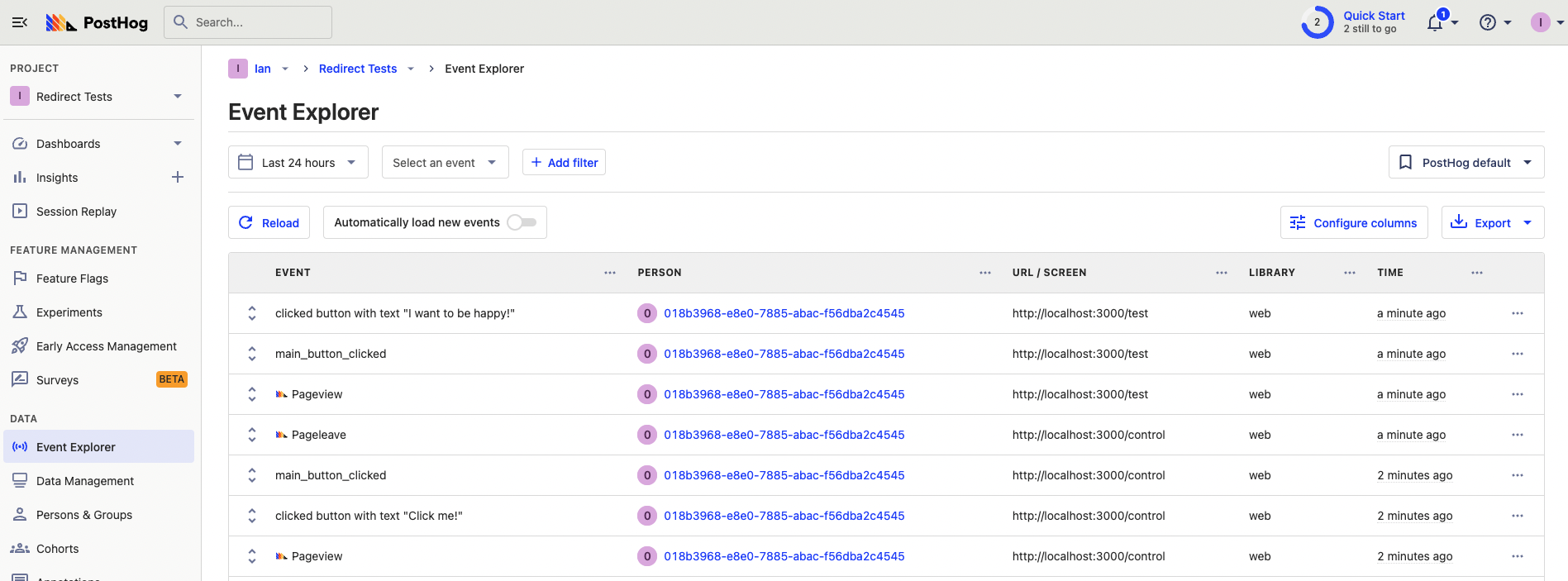Image resolution: width=1568 pixels, height=581 pixels.
Task: Open notifications bell icon
Action: tap(1435, 23)
